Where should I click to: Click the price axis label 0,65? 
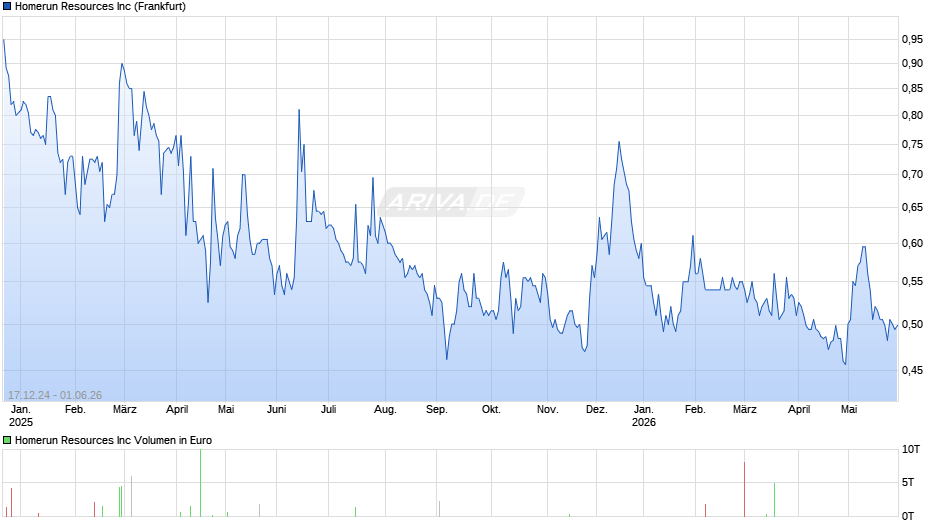[912, 208]
